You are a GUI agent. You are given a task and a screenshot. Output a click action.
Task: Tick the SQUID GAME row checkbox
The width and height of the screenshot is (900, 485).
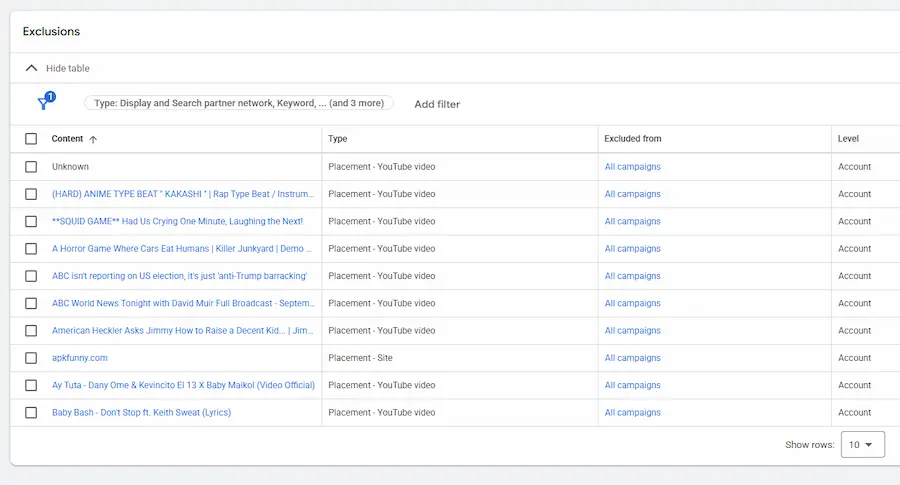[x=31, y=222]
